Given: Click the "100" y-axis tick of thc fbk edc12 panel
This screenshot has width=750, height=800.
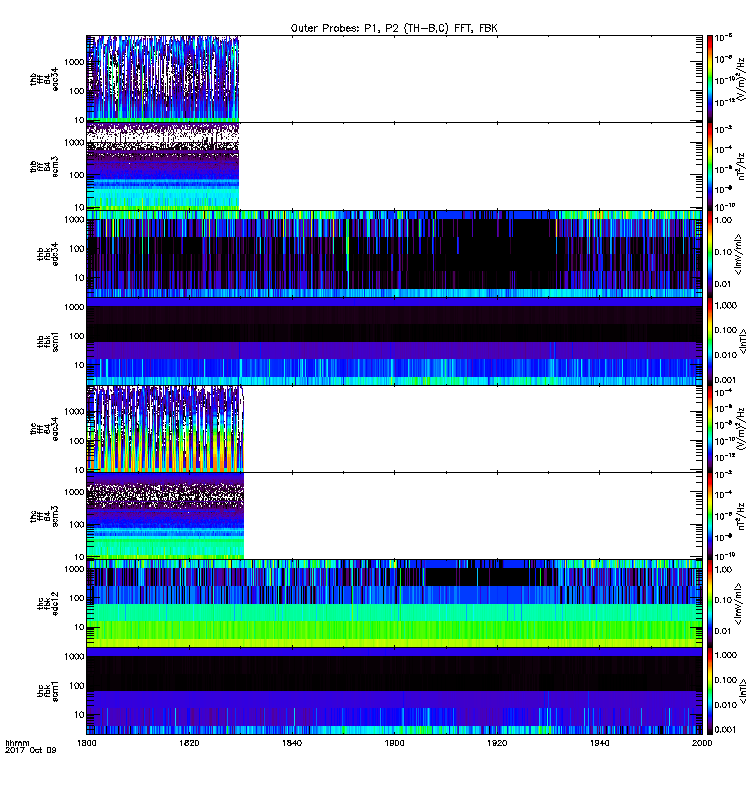Looking at the screenshot, I should click(77, 598).
